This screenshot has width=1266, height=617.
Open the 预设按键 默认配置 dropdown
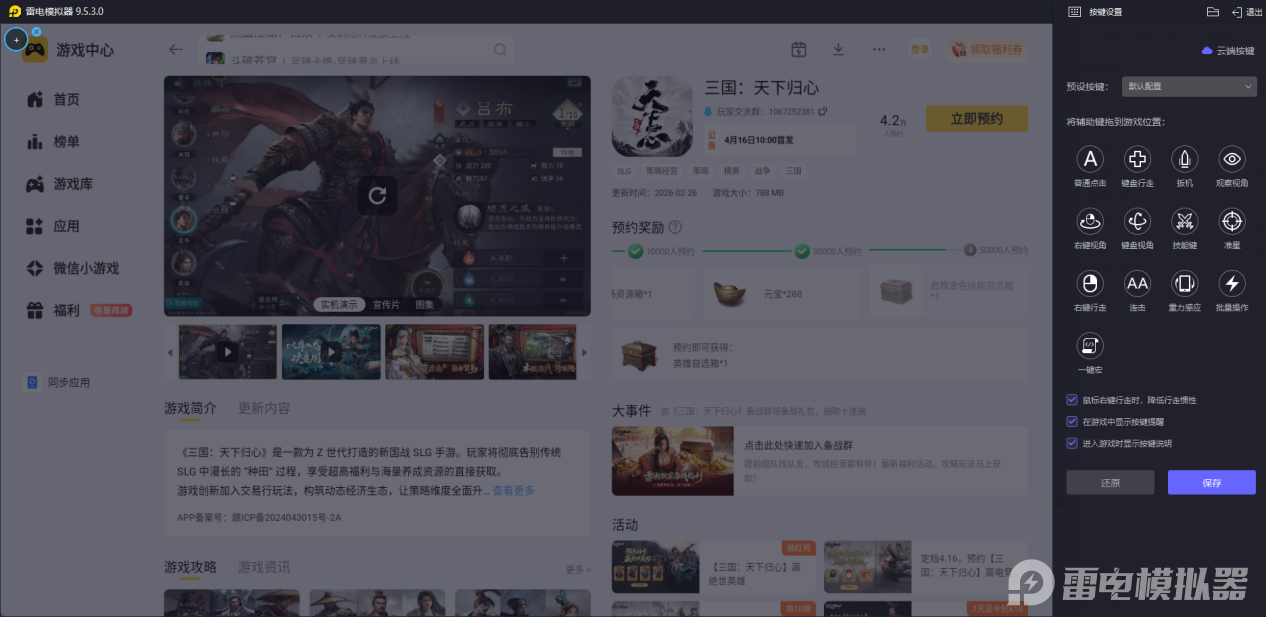click(1188, 87)
